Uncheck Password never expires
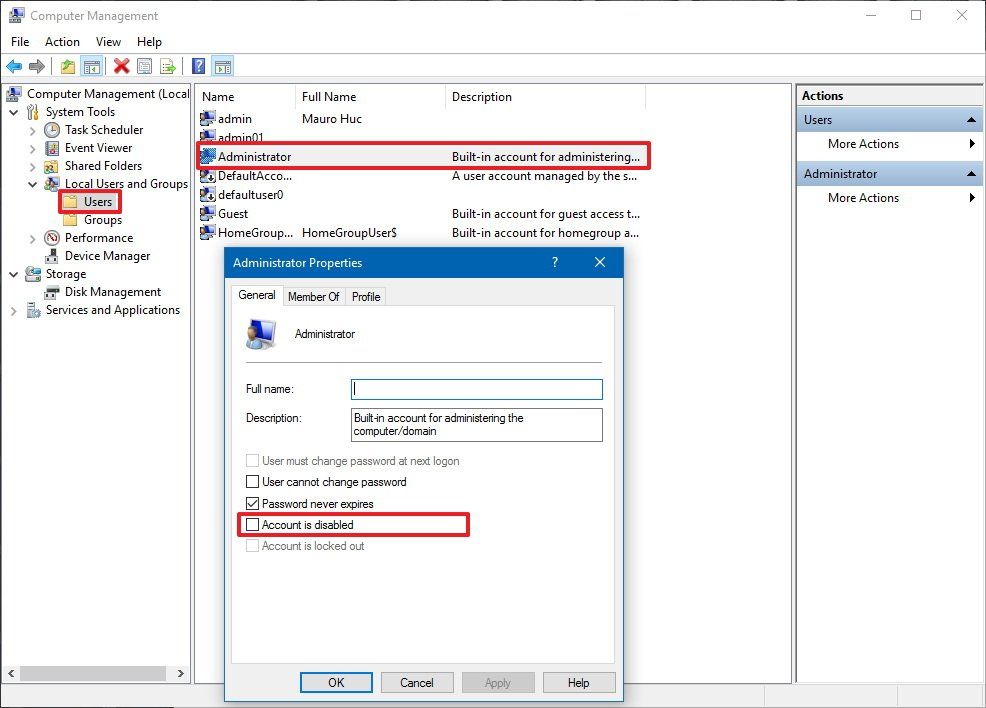This screenshot has height=708, width=986. pos(252,504)
